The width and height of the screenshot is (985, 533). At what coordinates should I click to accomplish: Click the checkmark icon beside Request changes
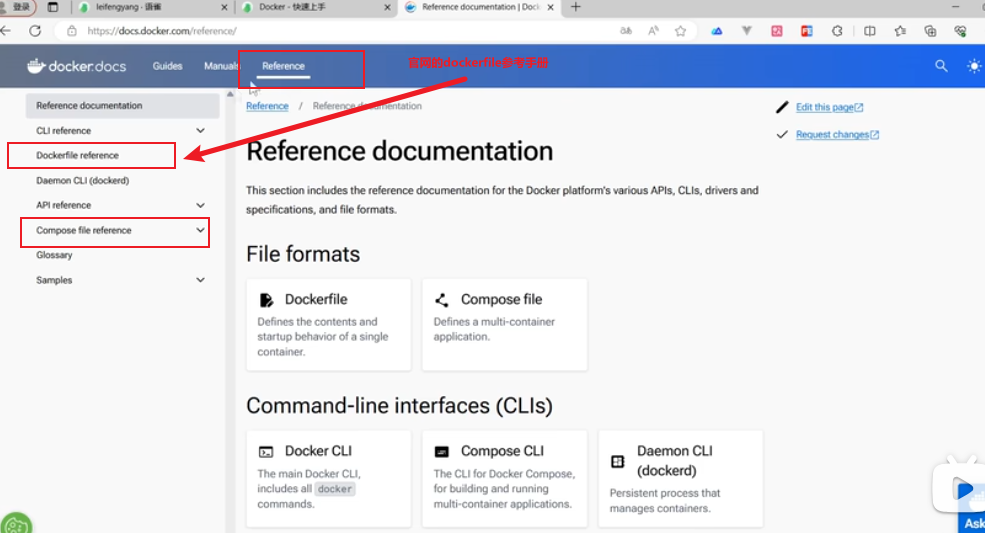coord(782,135)
